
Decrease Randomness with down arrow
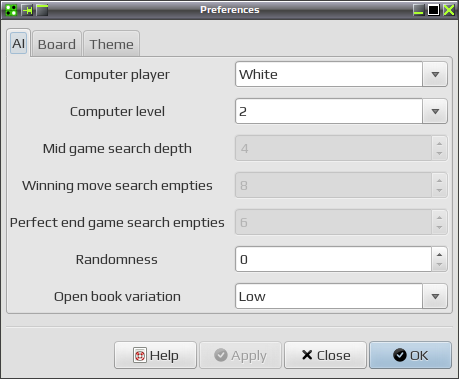point(439,265)
